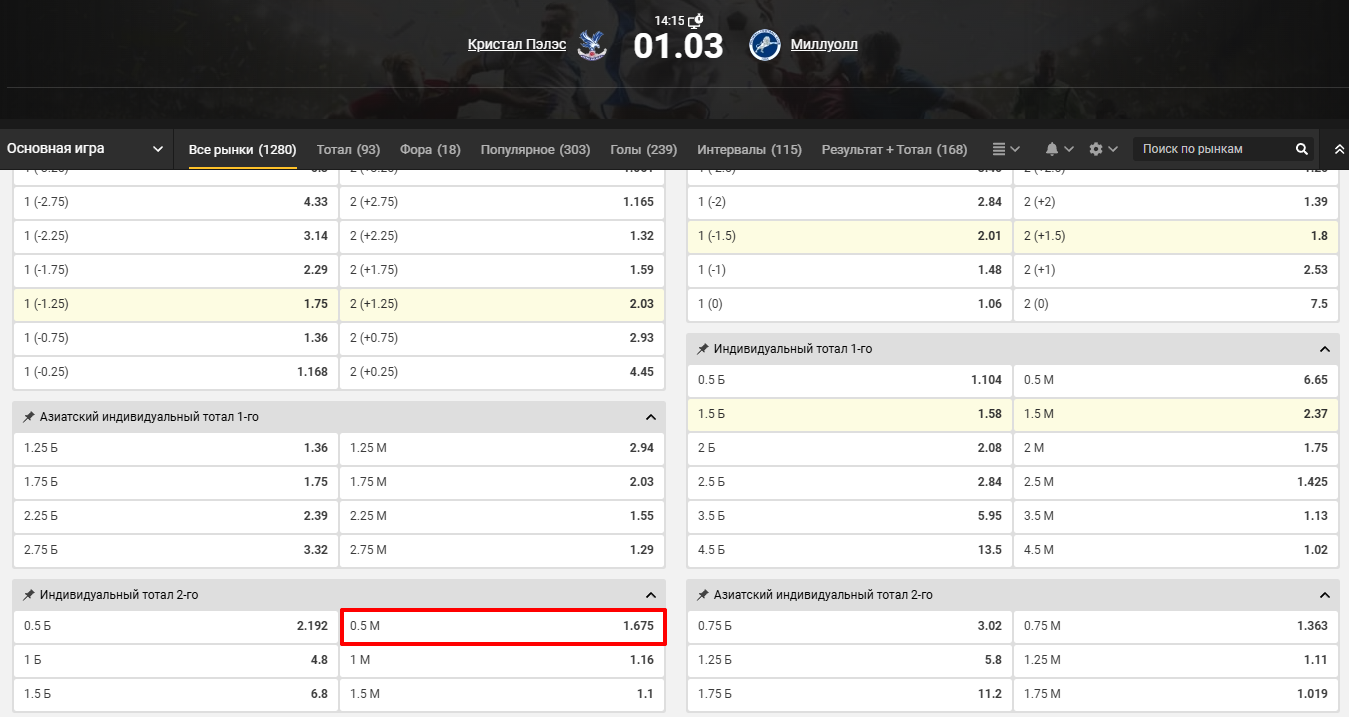Pick handicap 2 (0) at 7.5

coord(1176,304)
